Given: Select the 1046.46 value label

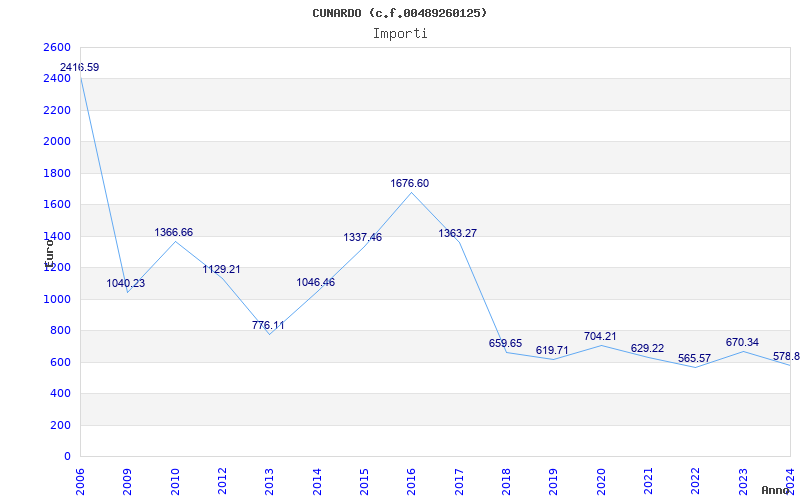Looking at the screenshot, I should point(316,282).
